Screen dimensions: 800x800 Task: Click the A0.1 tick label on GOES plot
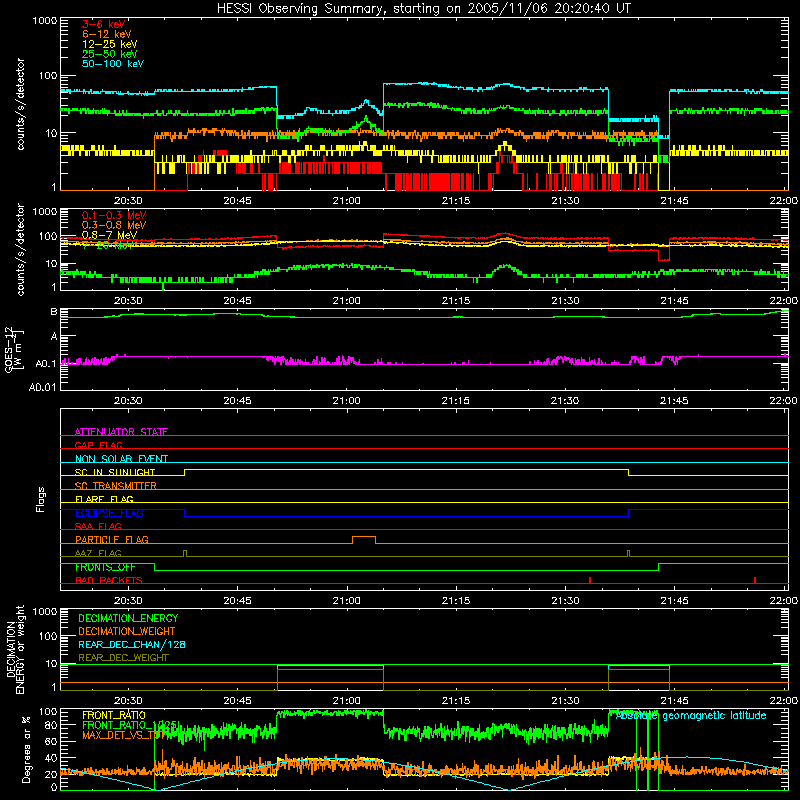click(46, 364)
